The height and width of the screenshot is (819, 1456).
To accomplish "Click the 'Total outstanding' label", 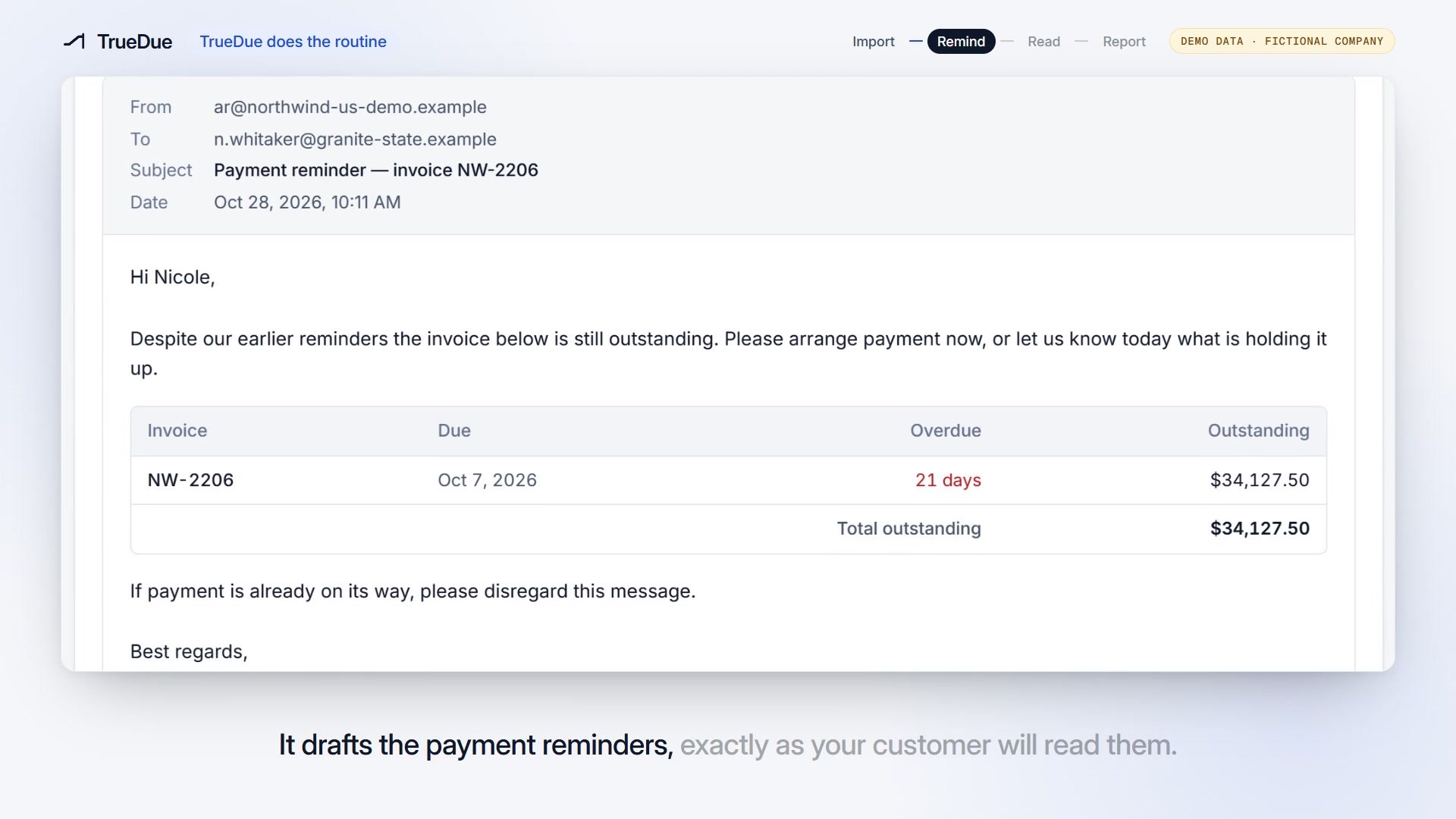I will 908,529.
